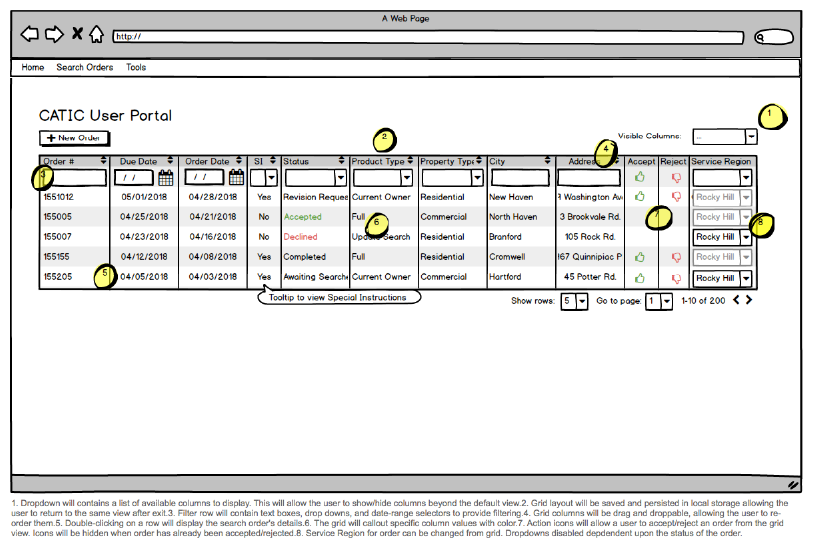Click the browser URL address bar
This screenshot has height=550, width=813.
(x=428, y=37)
